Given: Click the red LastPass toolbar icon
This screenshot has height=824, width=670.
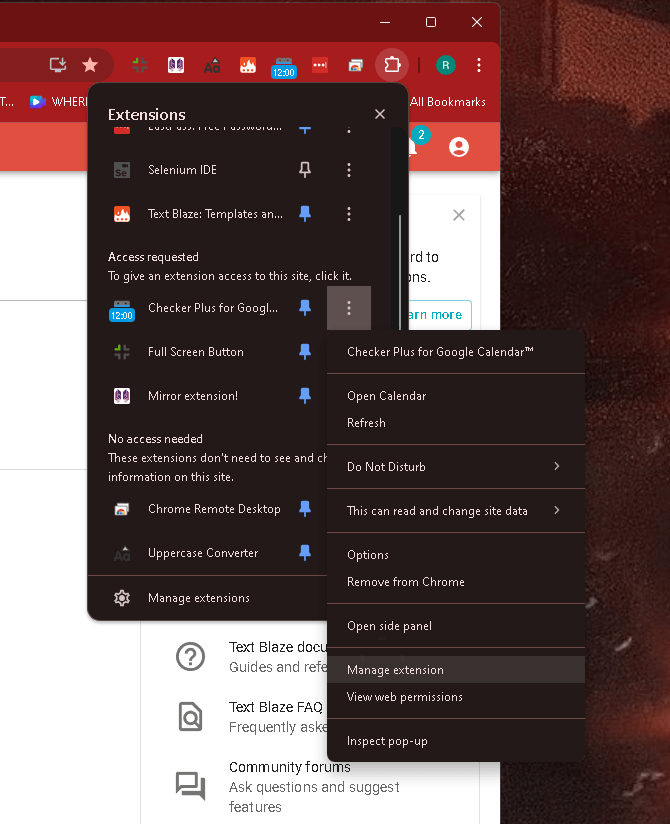Looking at the screenshot, I should tap(319, 65).
